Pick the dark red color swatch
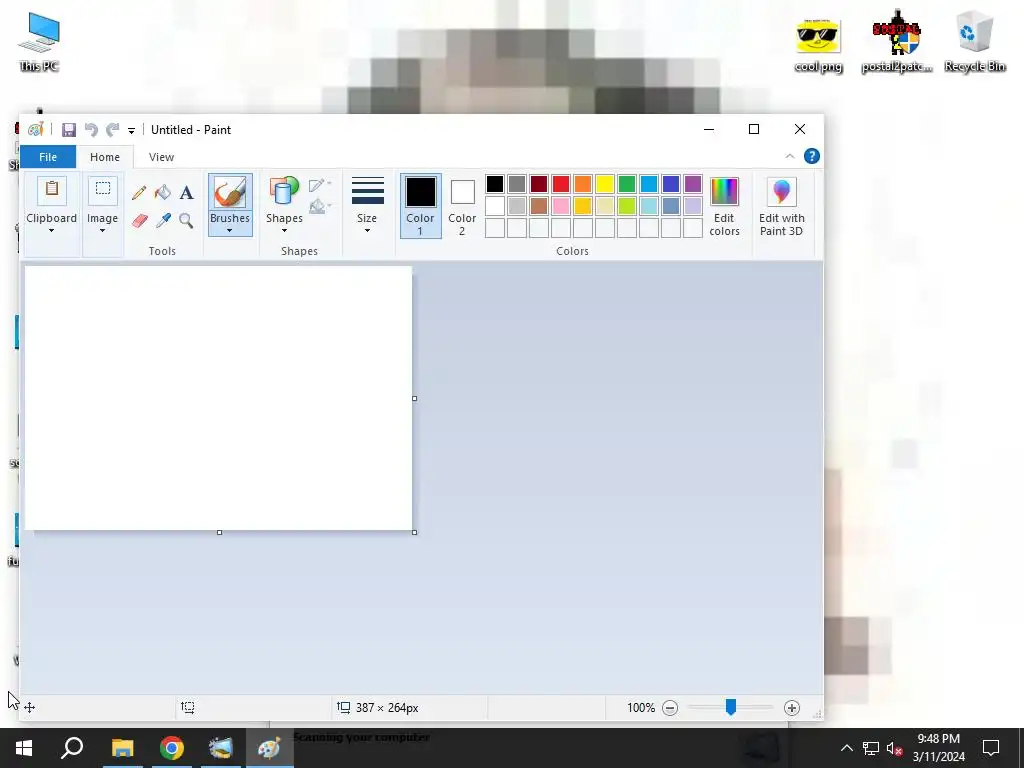Image resolution: width=1024 pixels, height=768 pixels. (539, 184)
